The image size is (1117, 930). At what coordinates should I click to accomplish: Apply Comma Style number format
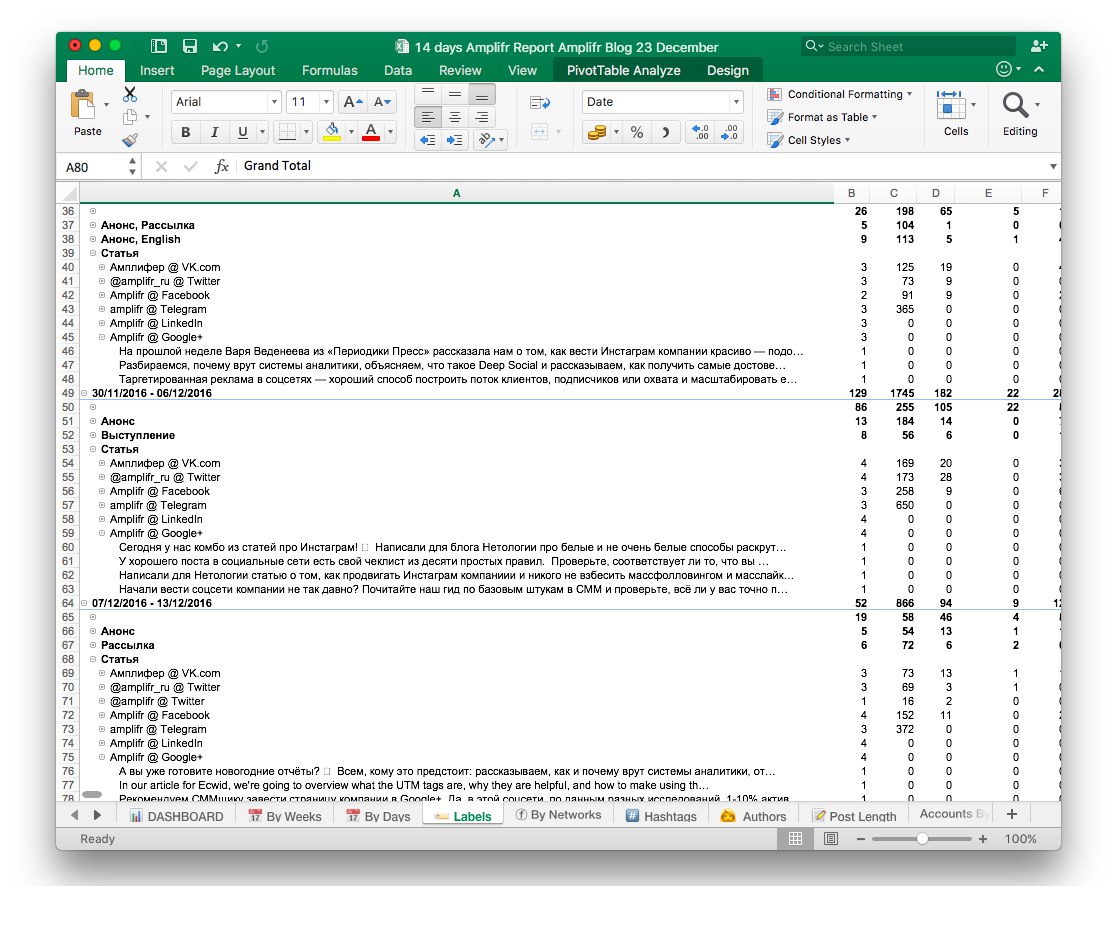click(x=665, y=132)
